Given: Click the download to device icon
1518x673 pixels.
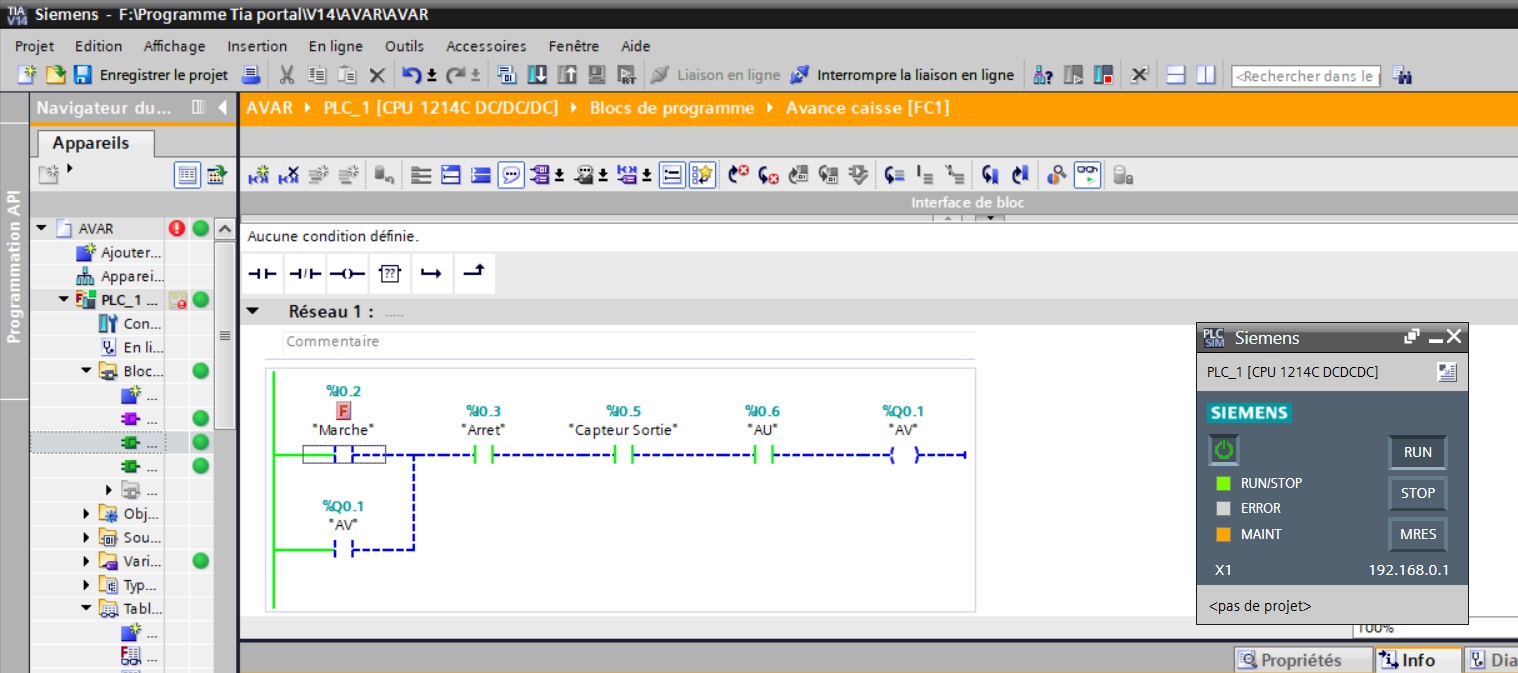Looking at the screenshot, I should tap(537, 75).
